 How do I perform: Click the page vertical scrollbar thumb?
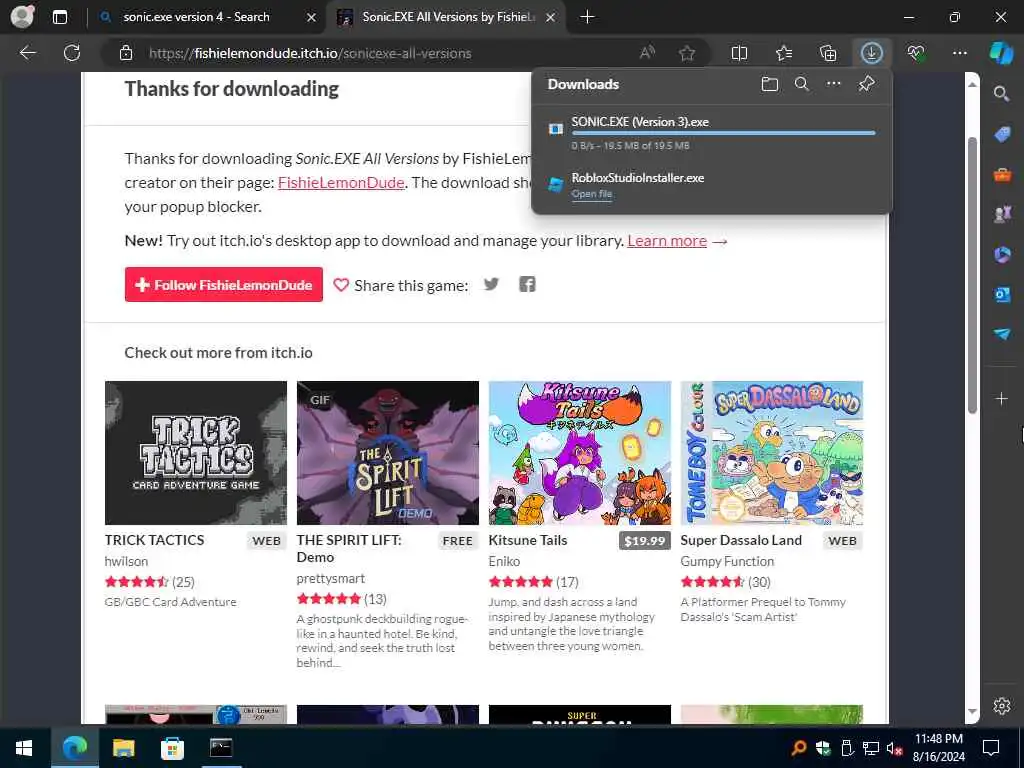(972, 275)
